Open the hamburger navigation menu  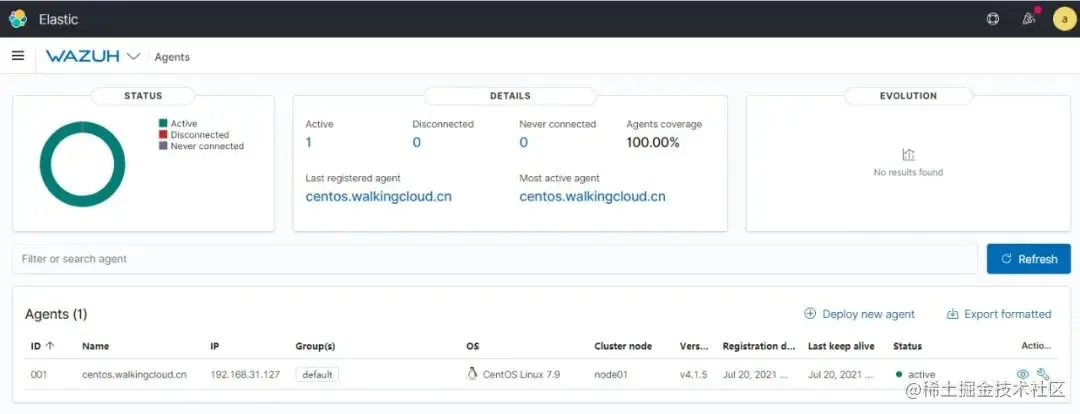pos(18,56)
